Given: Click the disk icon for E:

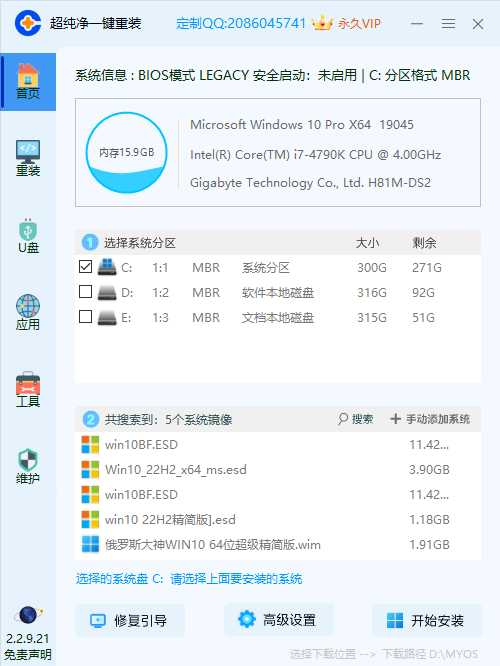Looking at the screenshot, I should point(107,318).
